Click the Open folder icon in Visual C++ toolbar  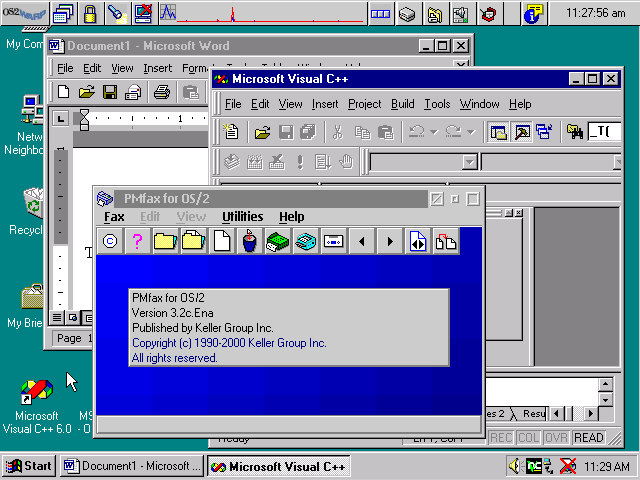[x=262, y=132]
